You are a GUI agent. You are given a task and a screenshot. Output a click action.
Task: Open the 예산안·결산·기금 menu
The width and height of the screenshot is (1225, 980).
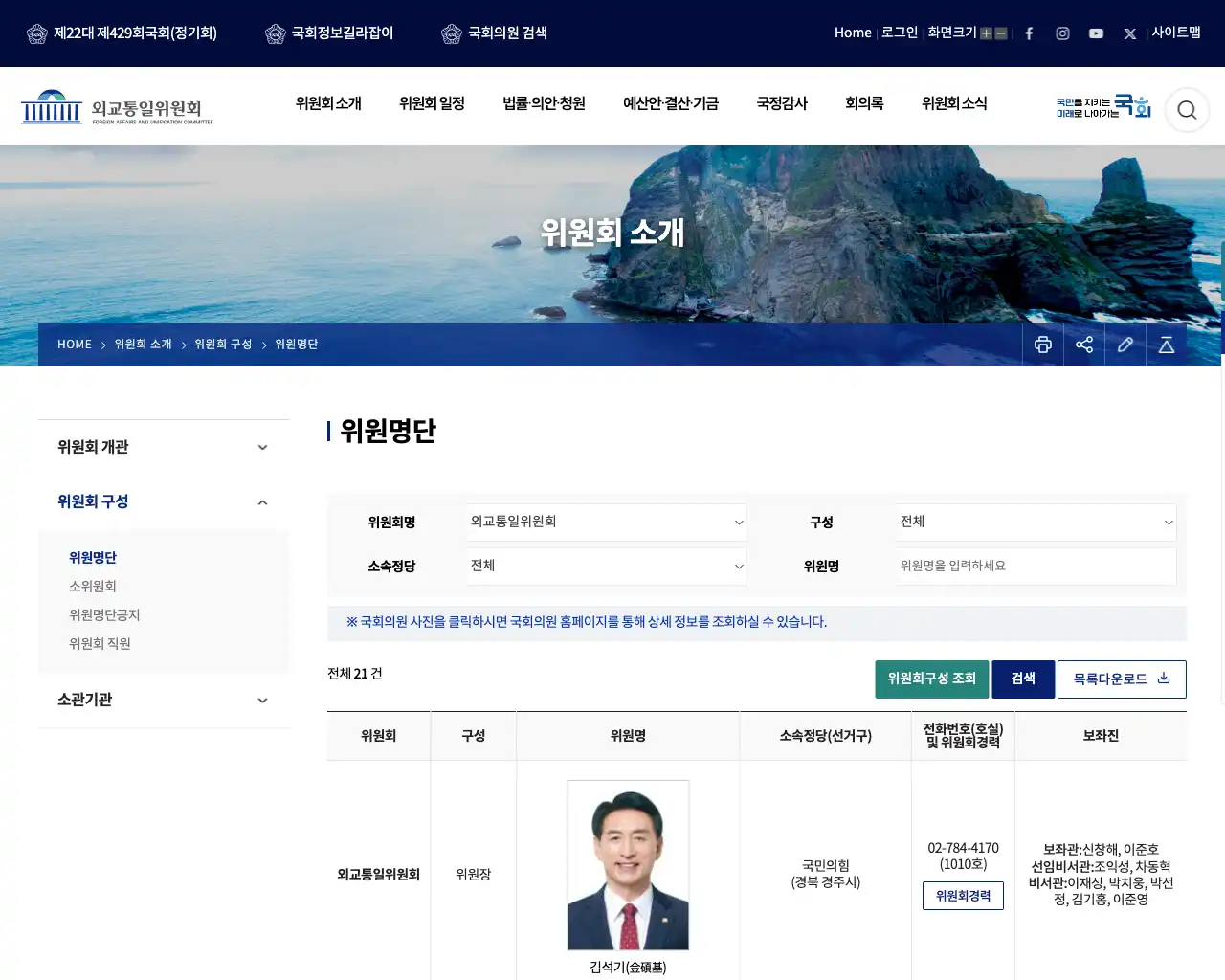pos(671,103)
